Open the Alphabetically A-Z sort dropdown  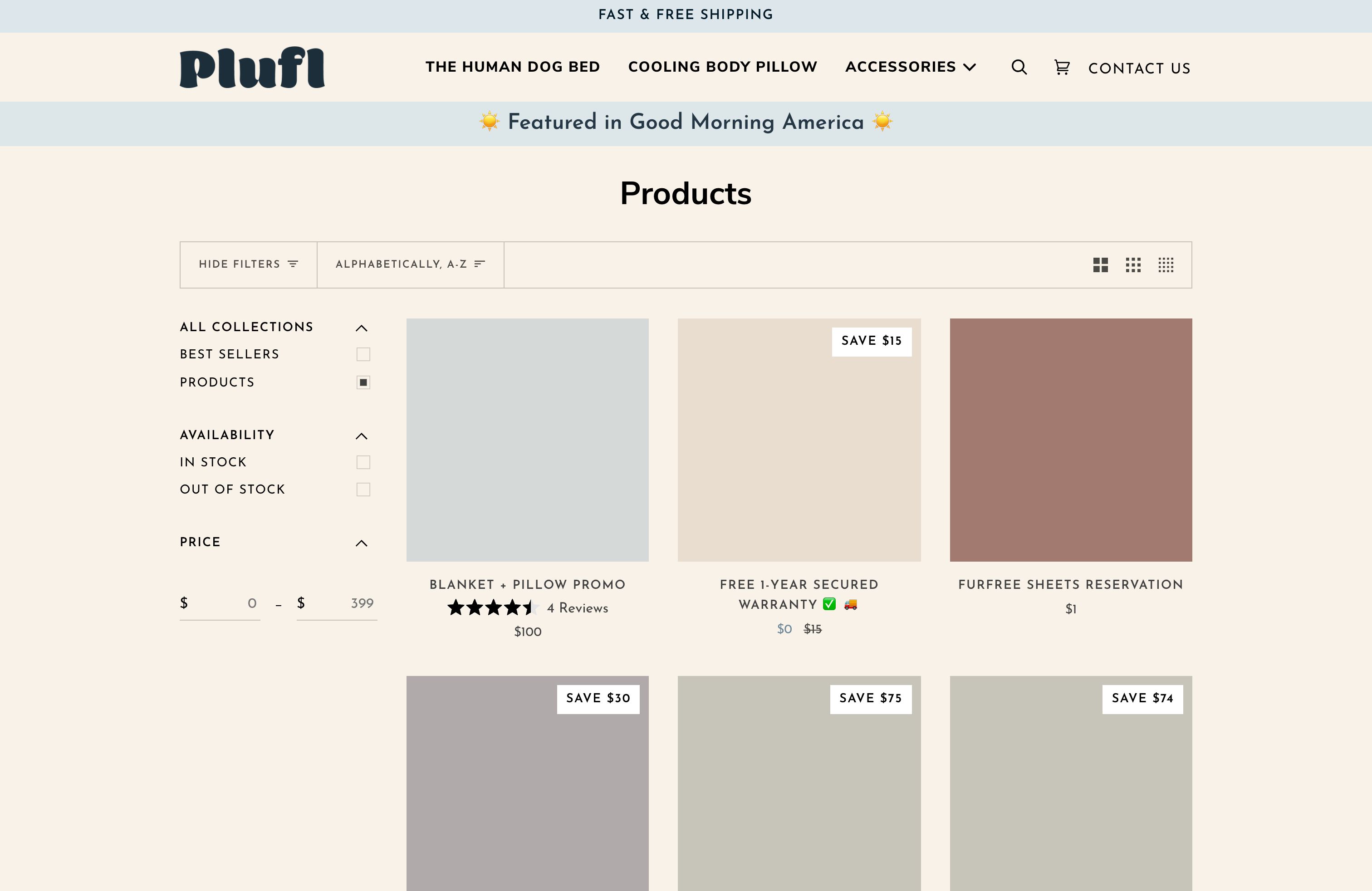click(410, 264)
